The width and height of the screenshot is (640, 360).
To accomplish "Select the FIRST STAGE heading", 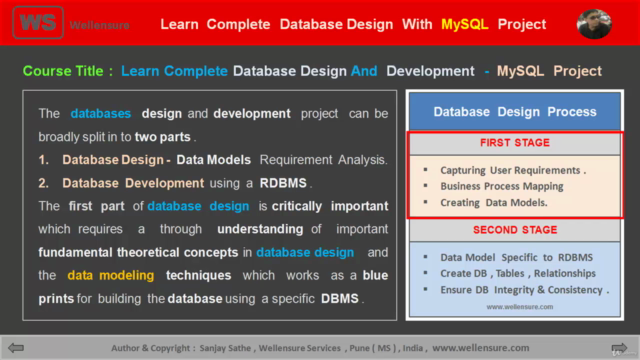I will click(515, 142).
